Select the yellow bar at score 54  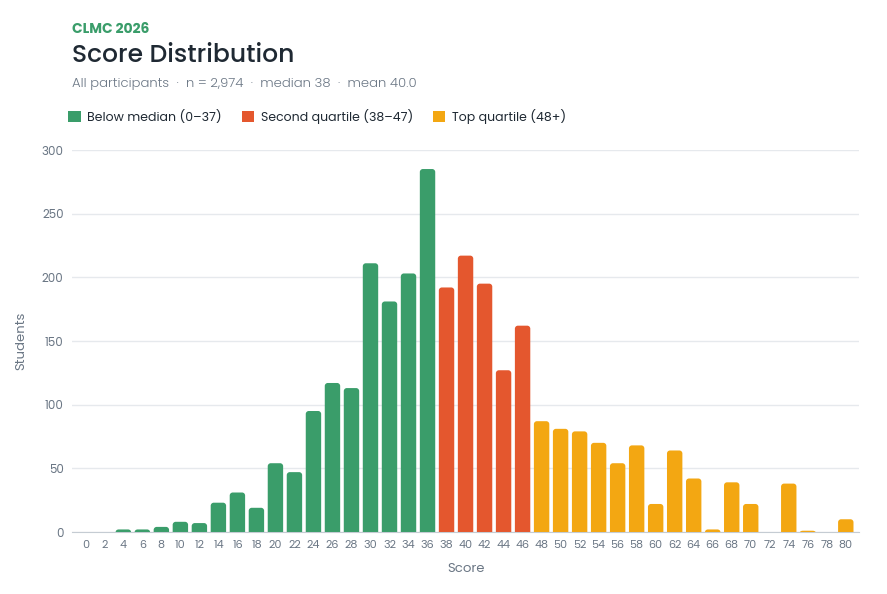pos(598,488)
